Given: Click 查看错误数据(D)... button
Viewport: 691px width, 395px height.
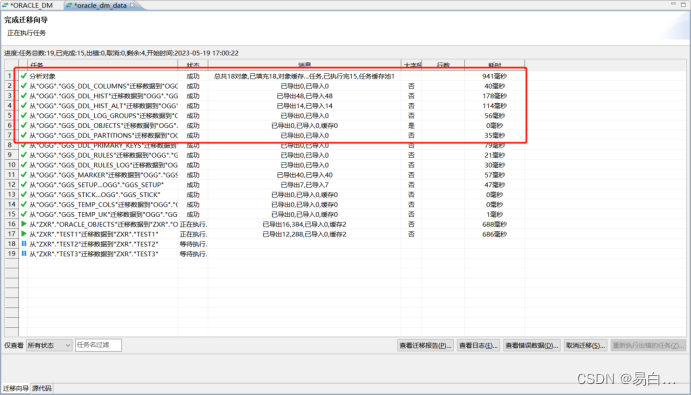Looking at the screenshot, I should click(532, 345).
